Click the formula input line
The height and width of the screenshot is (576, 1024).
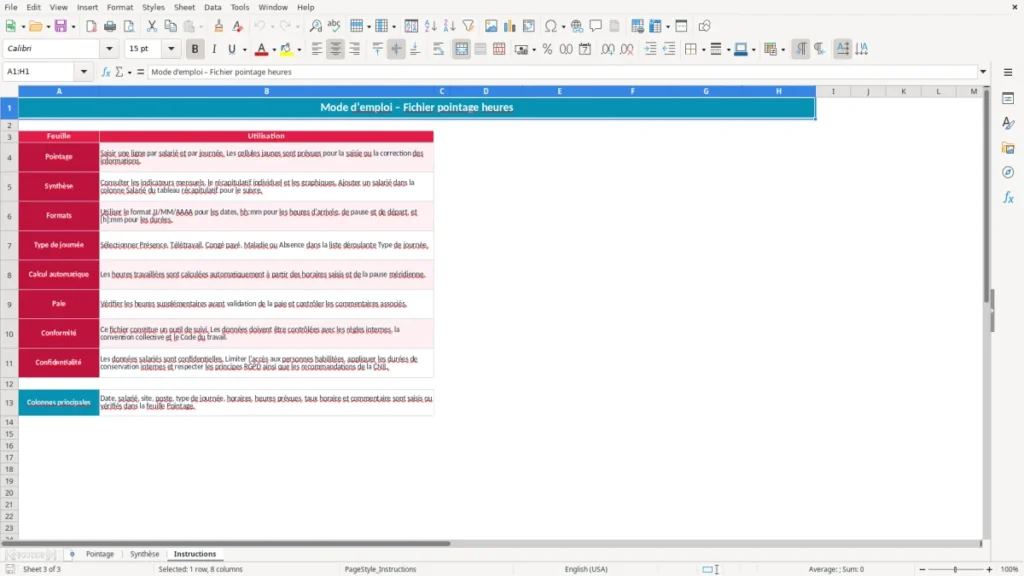pos(562,72)
